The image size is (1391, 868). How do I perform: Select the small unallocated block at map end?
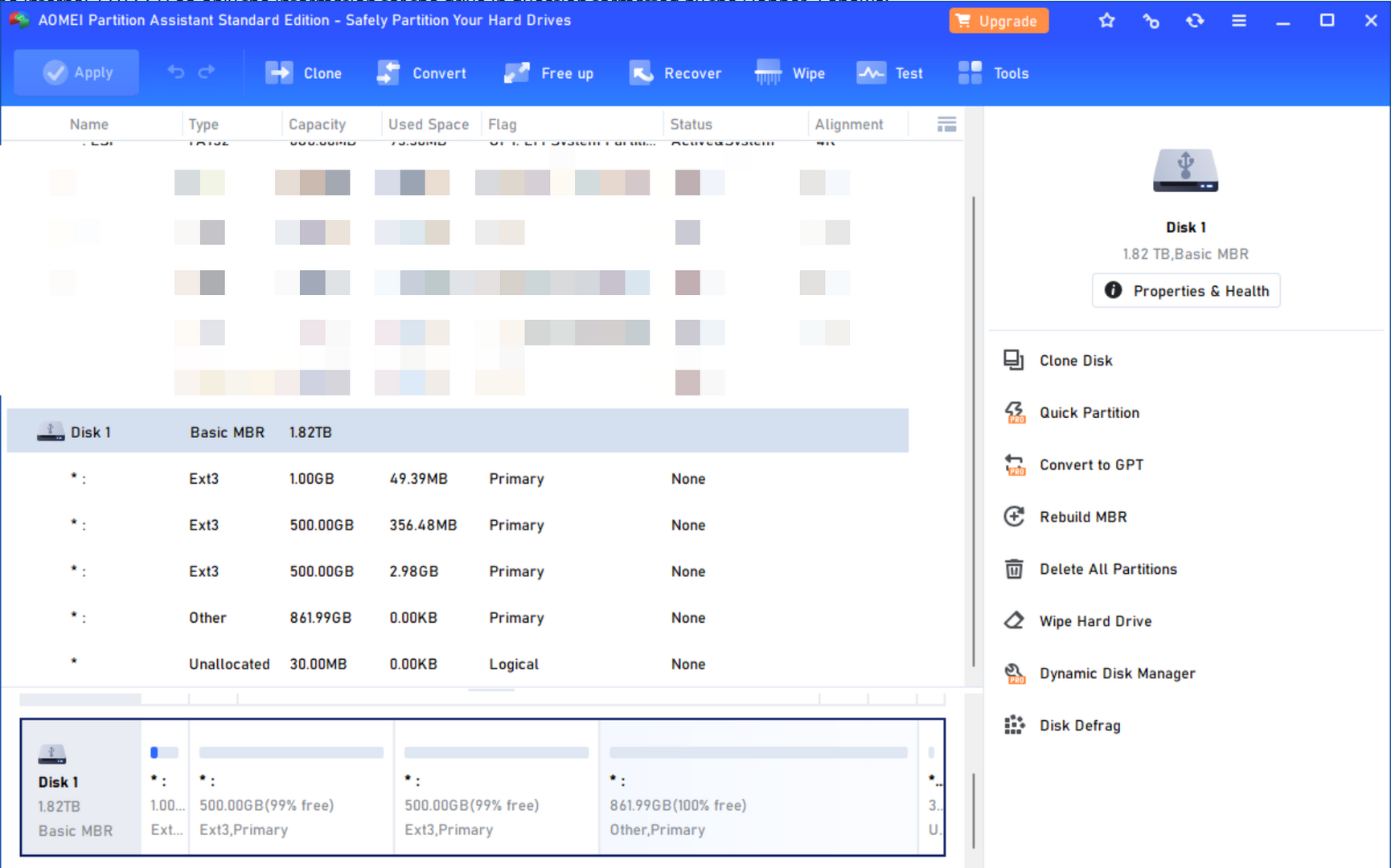pyautogui.click(x=932, y=788)
